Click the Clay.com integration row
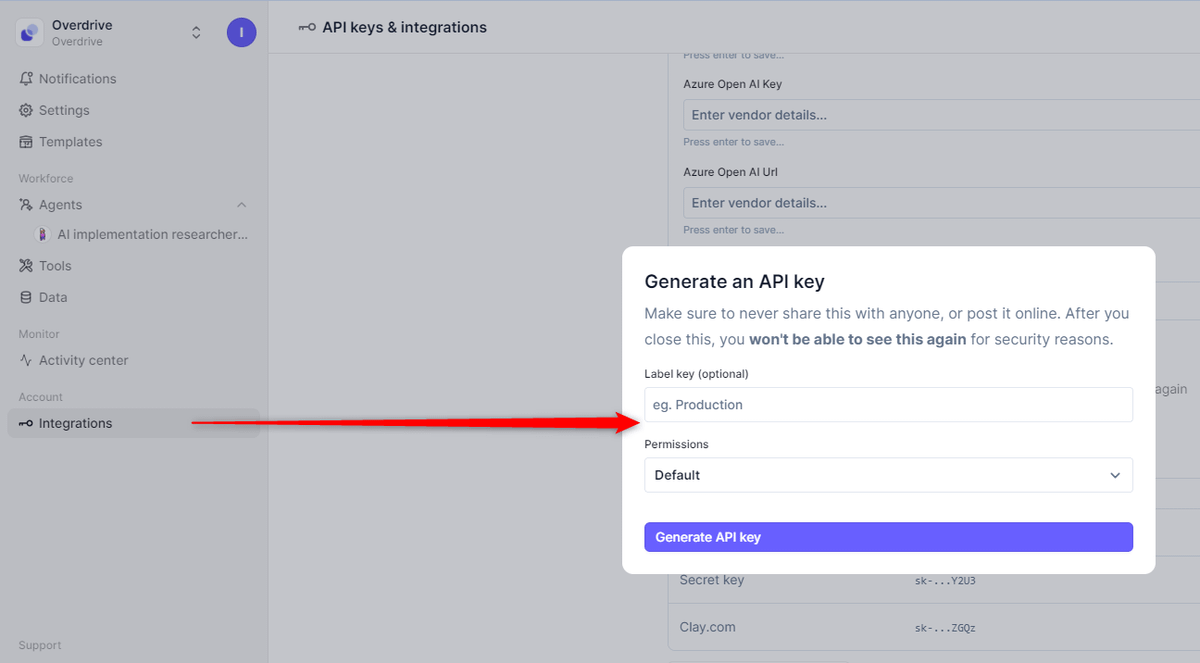 707,628
